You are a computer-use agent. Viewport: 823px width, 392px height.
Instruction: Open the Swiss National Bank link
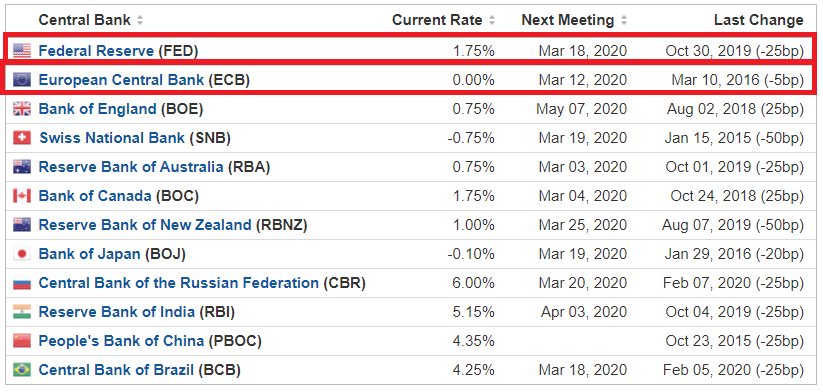(112, 138)
